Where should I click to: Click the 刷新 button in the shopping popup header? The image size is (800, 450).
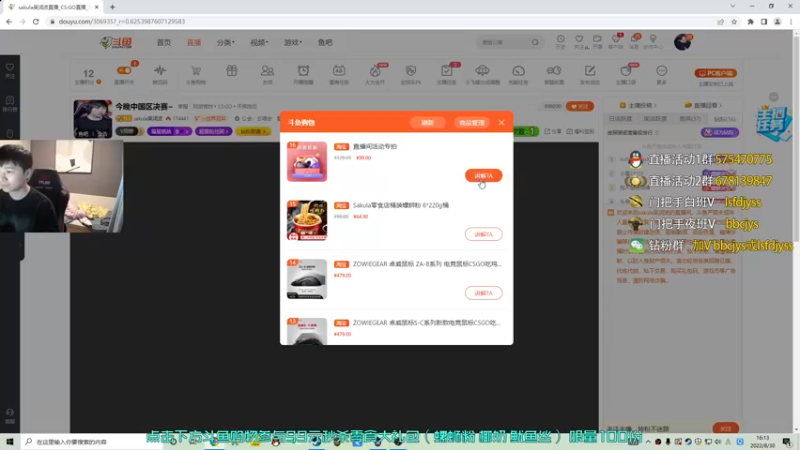click(x=427, y=122)
